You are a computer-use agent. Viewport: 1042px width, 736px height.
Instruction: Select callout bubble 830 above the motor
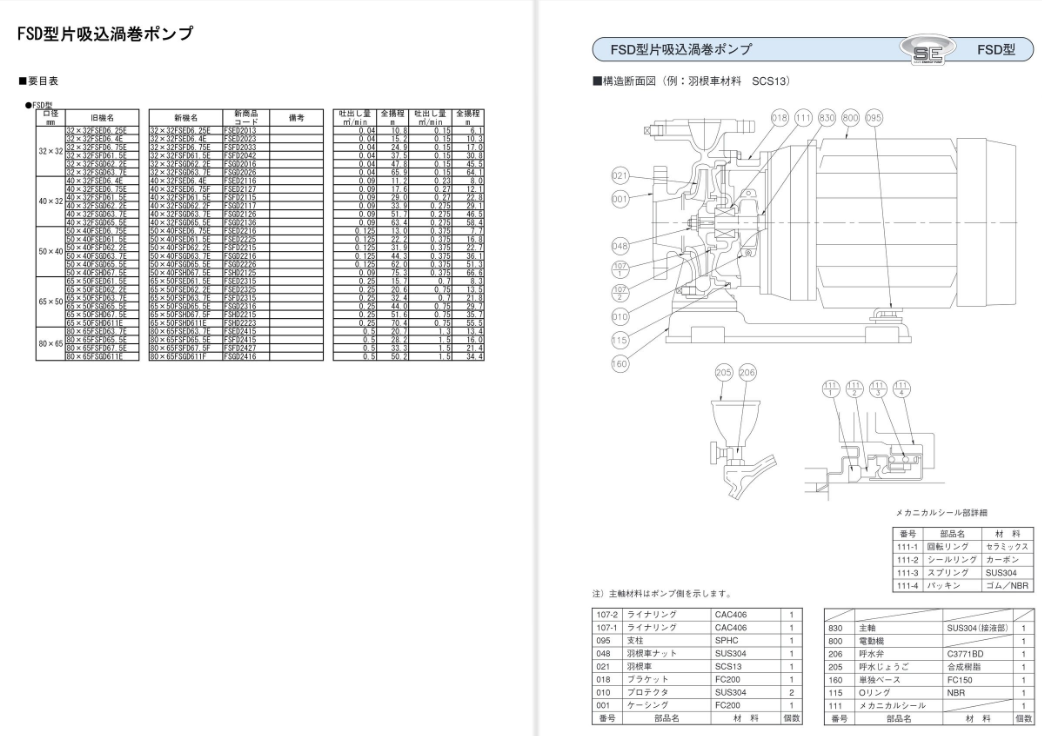tap(827, 118)
